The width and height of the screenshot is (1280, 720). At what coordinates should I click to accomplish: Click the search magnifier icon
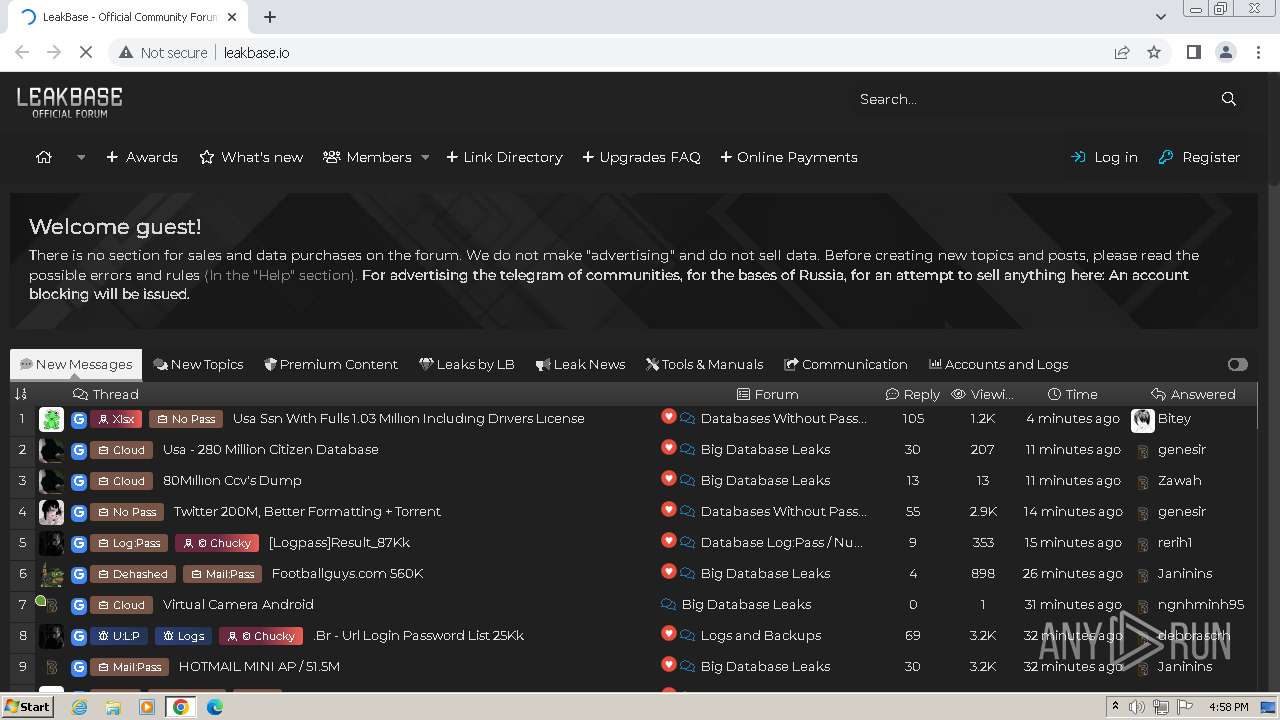click(1229, 99)
